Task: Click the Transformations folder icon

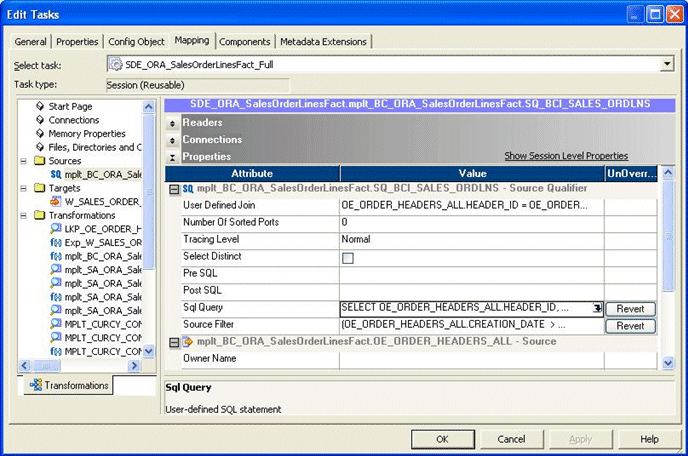Action: (x=40, y=215)
